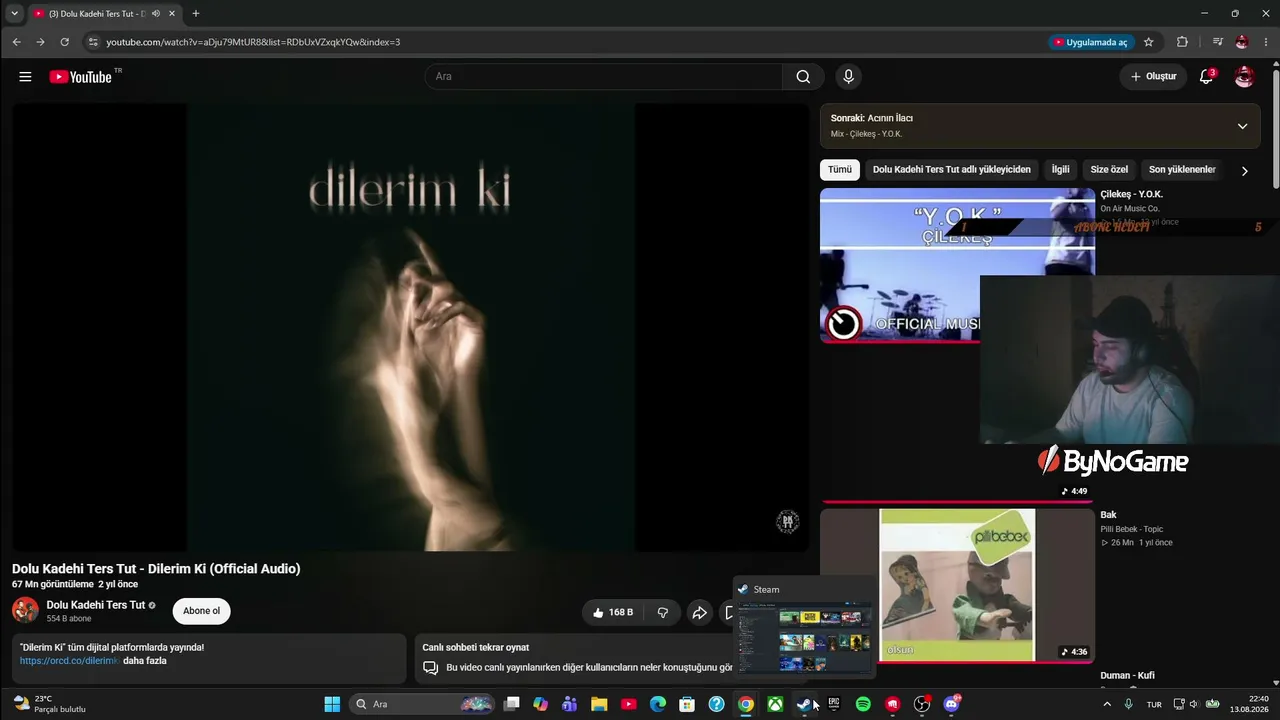Mute the tab via its speaker icon

pyautogui.click(x=155, y=14)
